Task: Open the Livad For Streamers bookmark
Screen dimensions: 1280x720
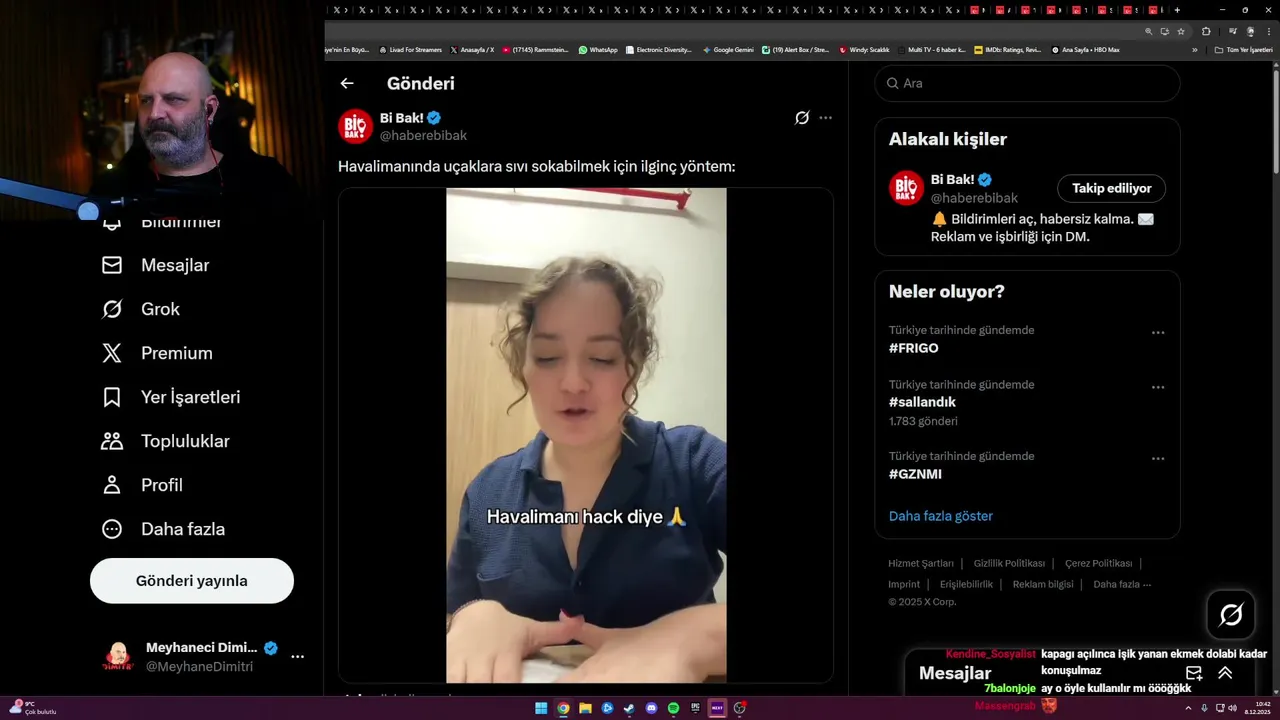Action: pyautogui.click(x=410, y=50)
